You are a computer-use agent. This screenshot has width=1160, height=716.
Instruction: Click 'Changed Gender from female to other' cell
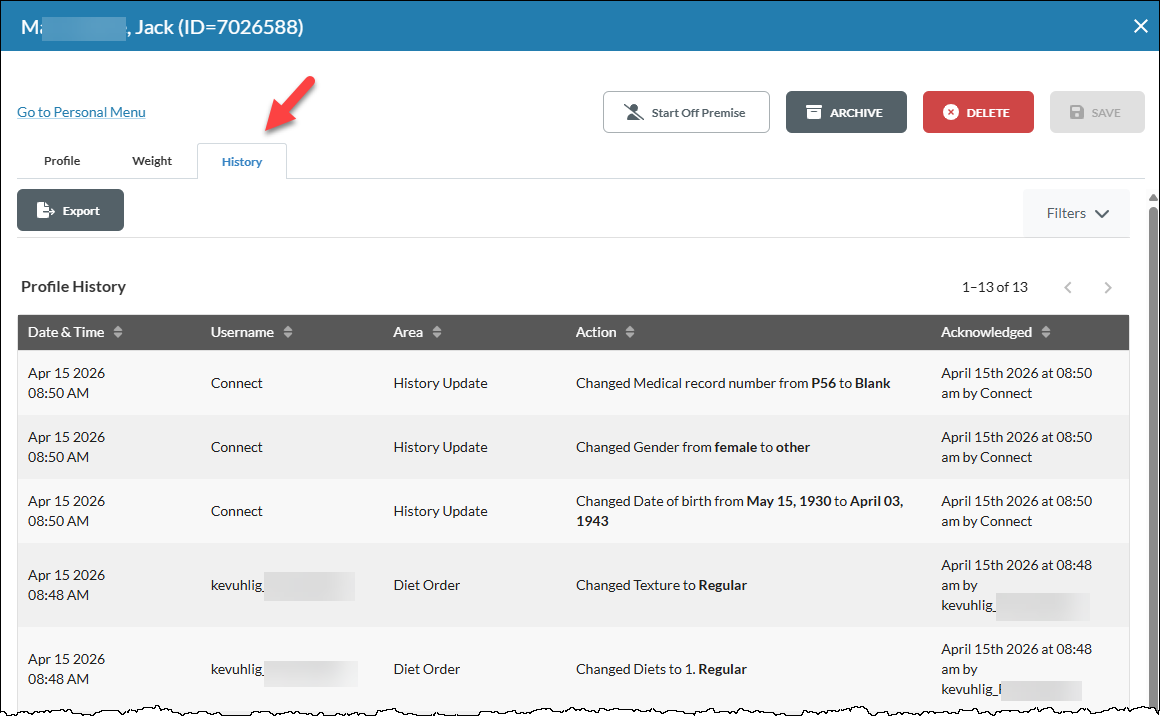click(692, 448)
